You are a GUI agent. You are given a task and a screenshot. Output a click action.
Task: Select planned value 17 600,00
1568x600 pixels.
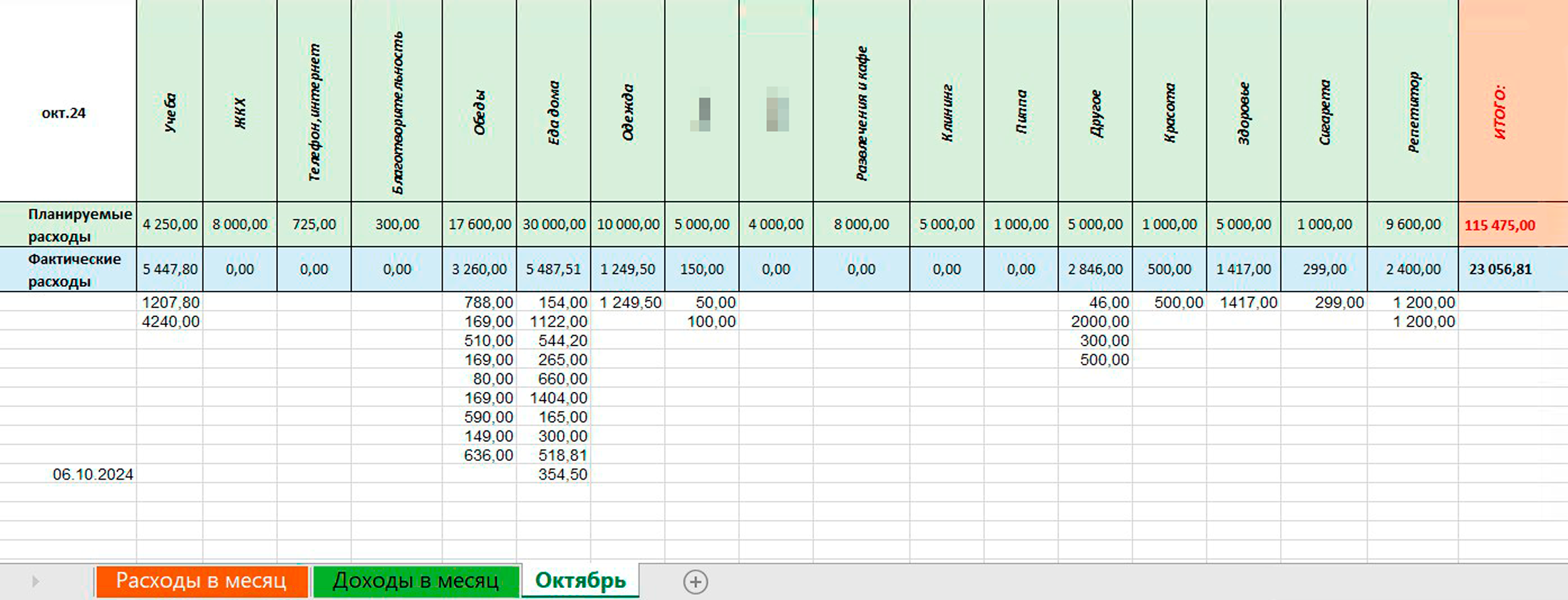479,224
